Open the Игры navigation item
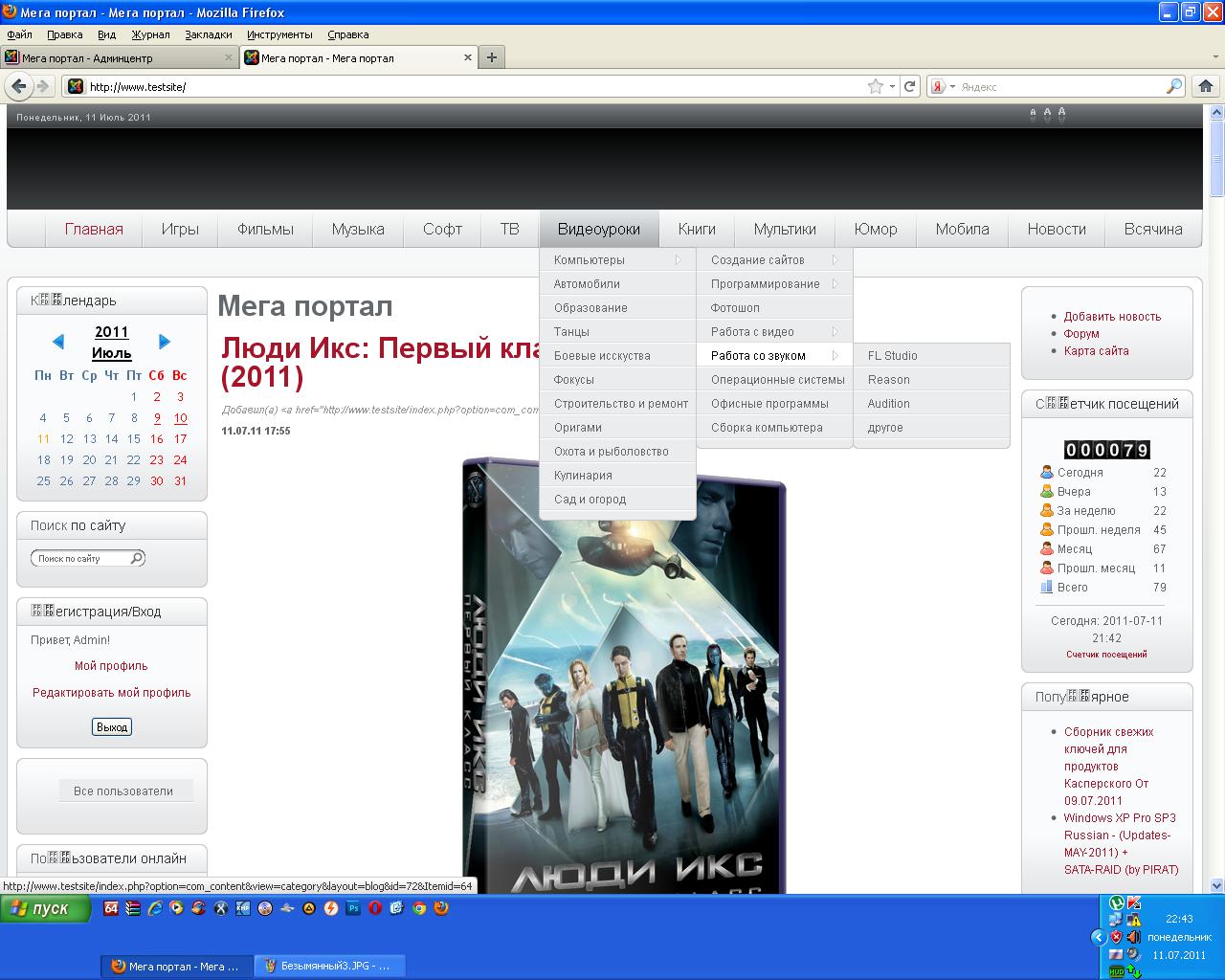Viewport: 1225px width, 980px height. point(180,230)
